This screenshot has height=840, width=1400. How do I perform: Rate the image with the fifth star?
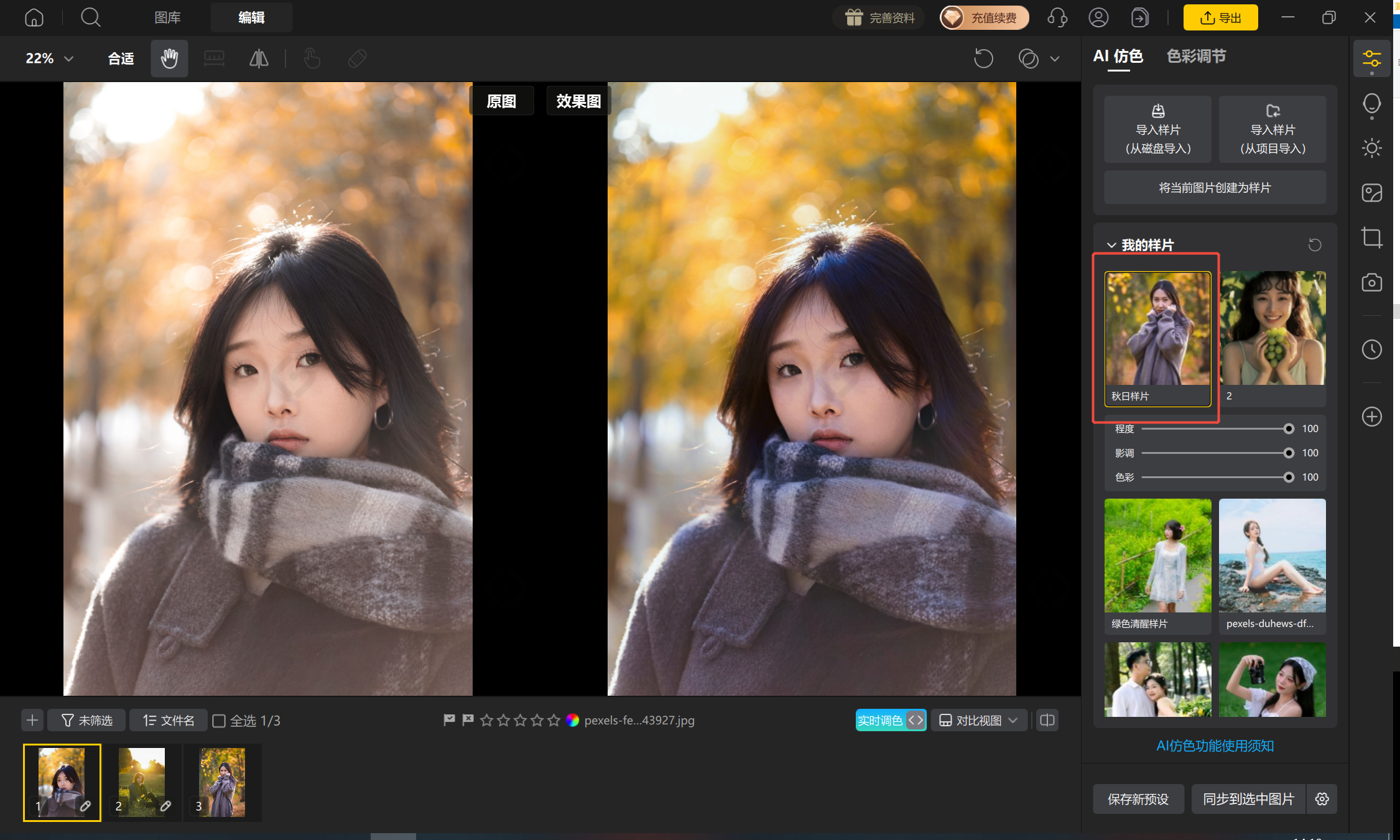pyautogui.click(x=554, y=720)
